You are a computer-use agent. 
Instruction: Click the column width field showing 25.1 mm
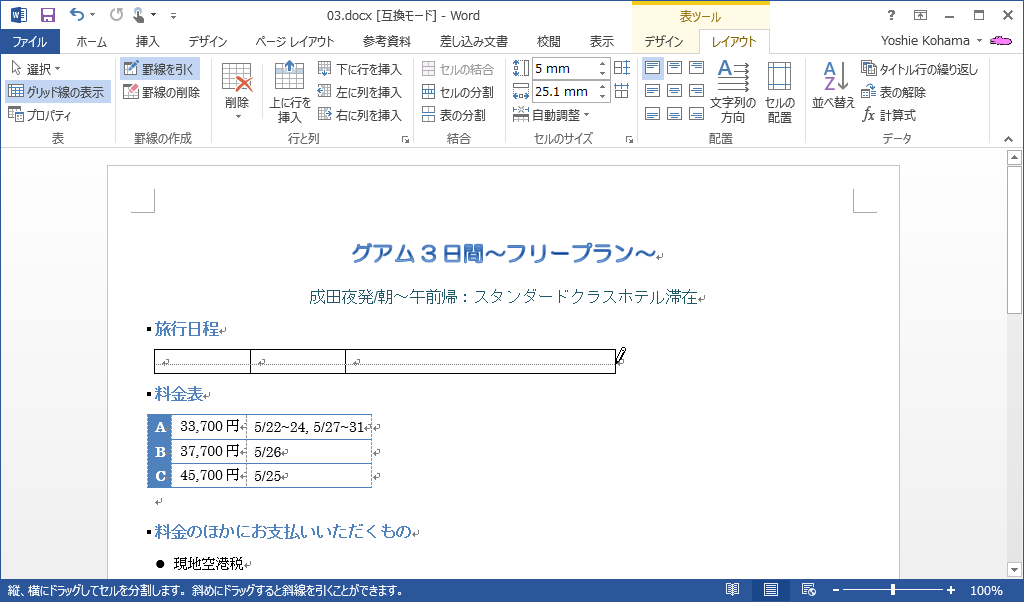click(563, 91)
